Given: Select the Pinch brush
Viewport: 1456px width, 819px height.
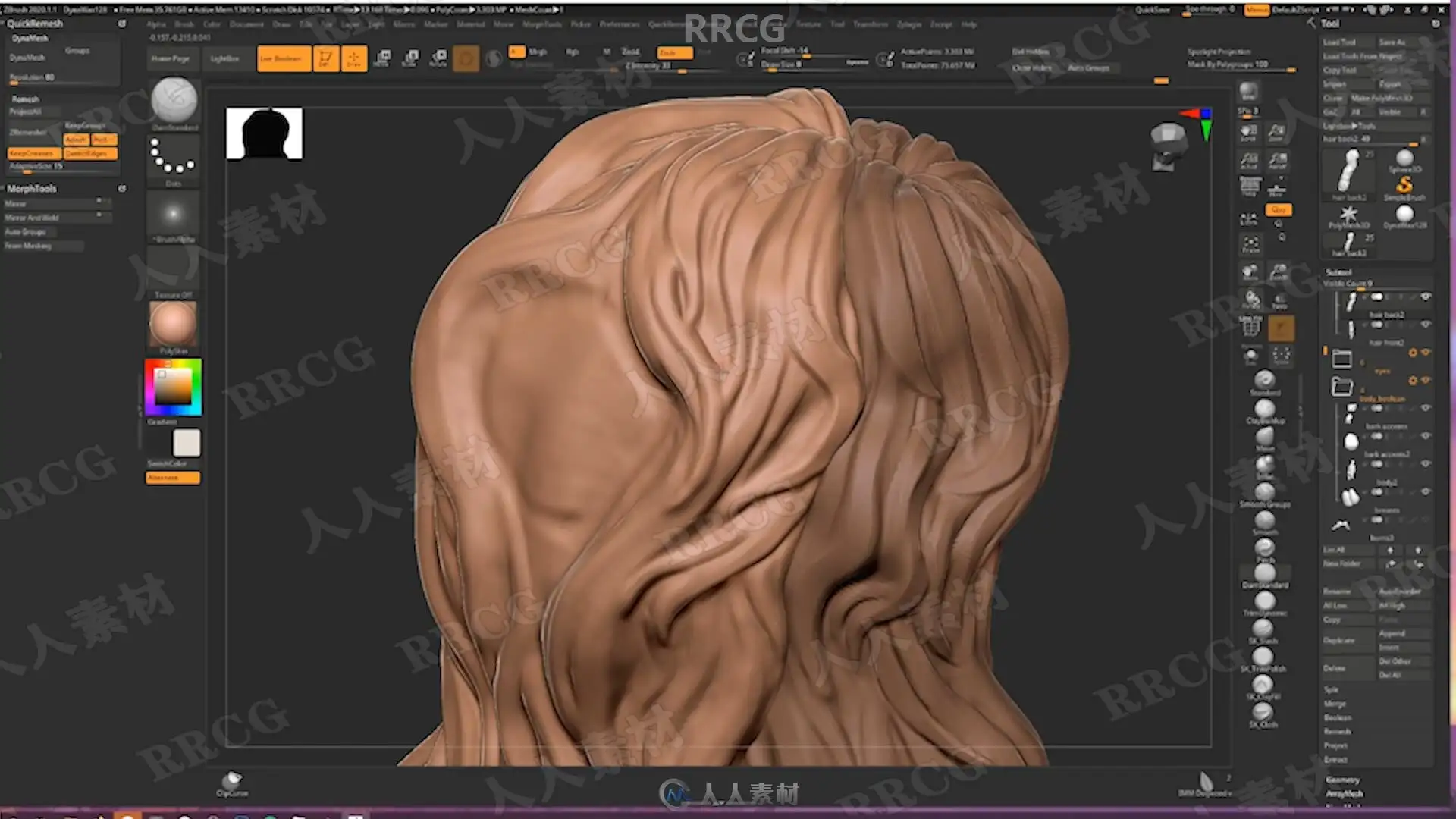Looking at the screenshot, I should tap(1264, 549).
